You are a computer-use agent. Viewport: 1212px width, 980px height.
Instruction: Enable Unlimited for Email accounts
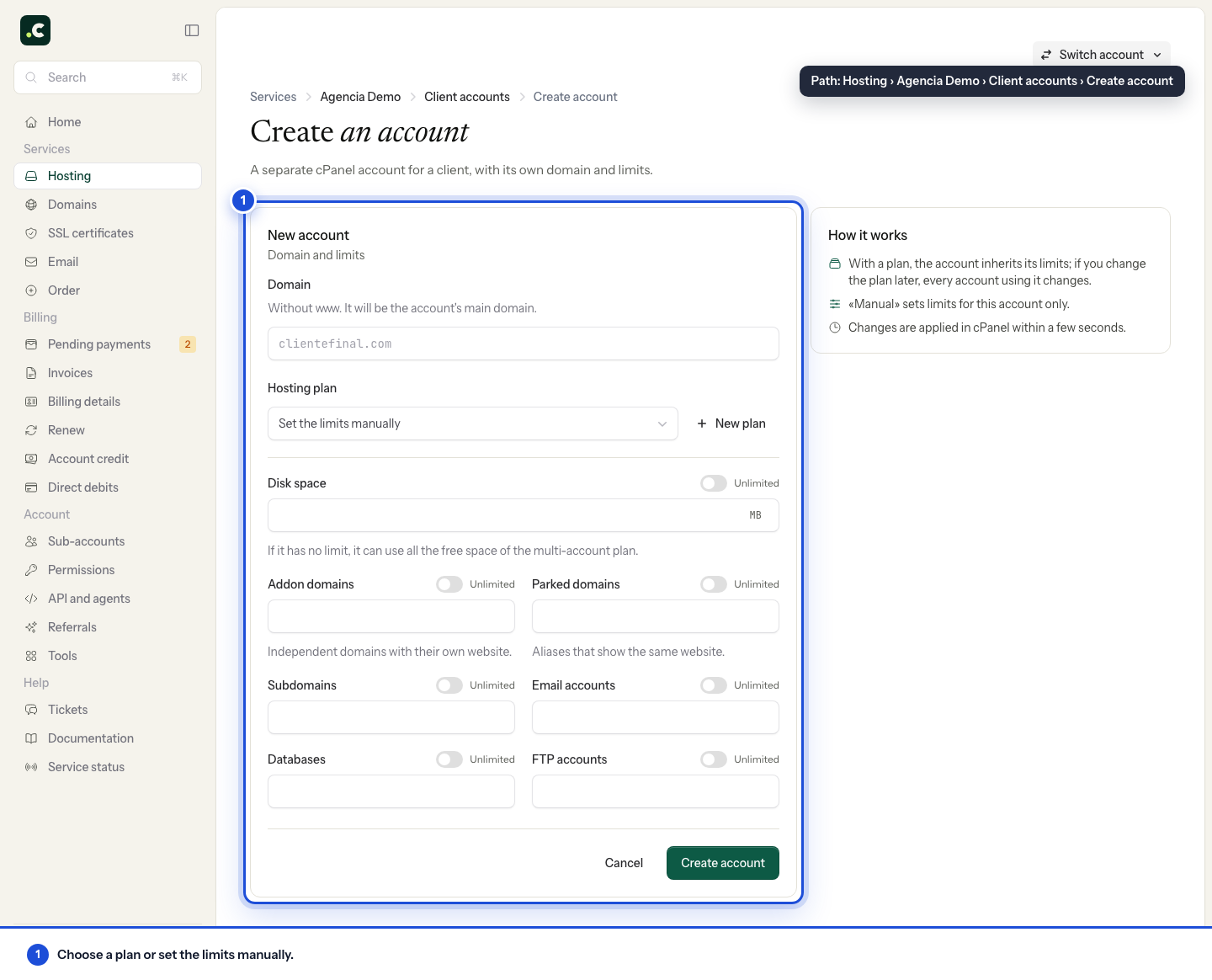tap(714, 685)
